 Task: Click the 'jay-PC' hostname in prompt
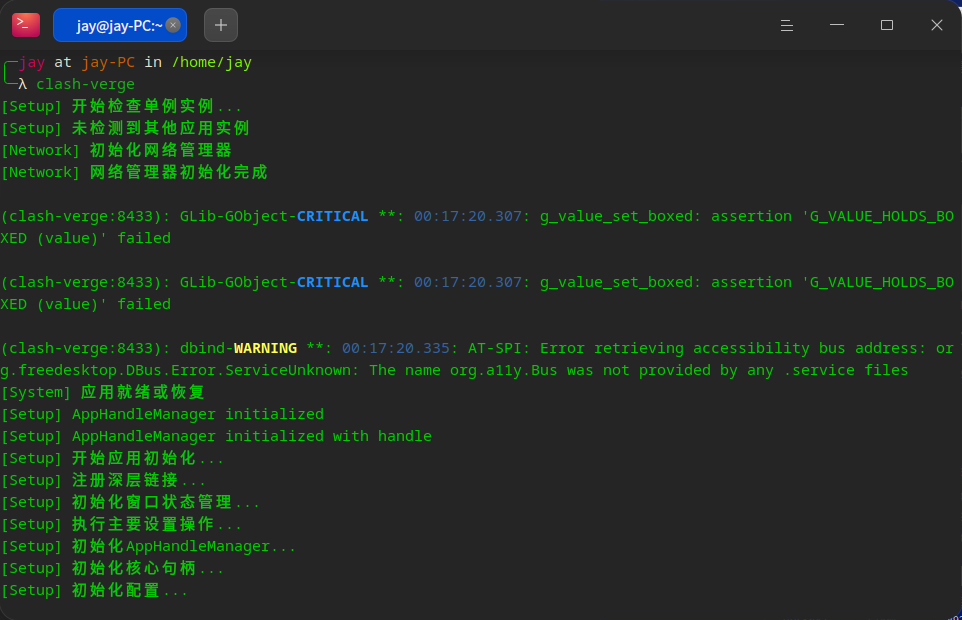click(x=108, y=63)
